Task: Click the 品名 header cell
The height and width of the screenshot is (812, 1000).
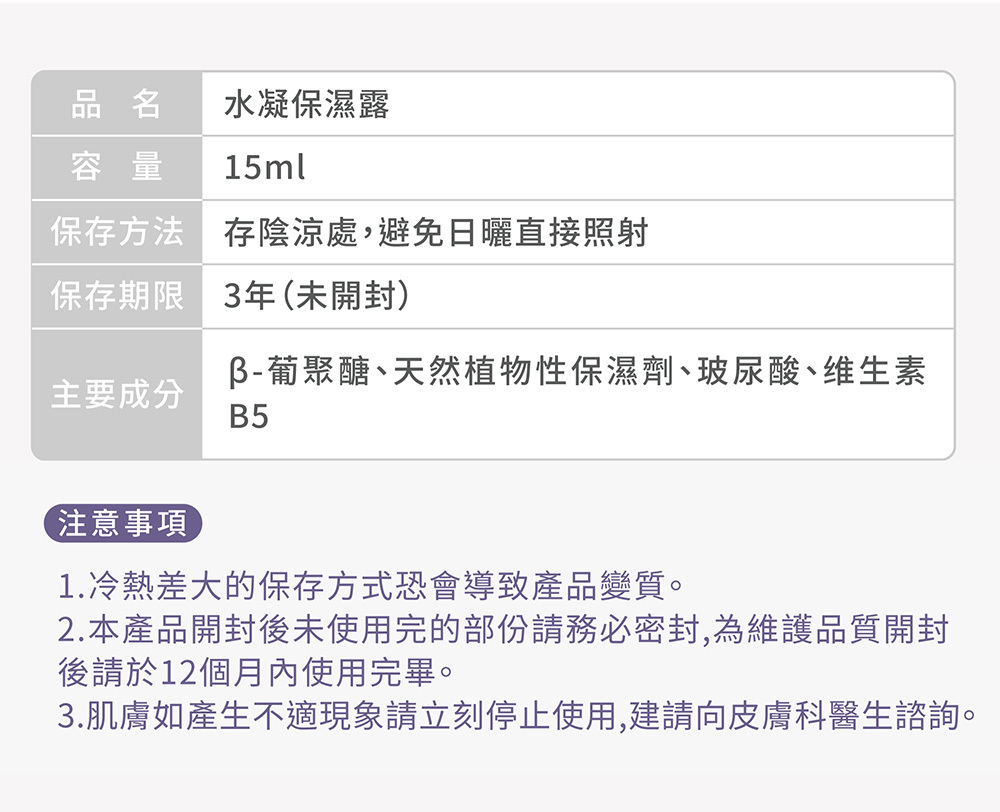Action: pyautogui.click(x=117, y=104)
